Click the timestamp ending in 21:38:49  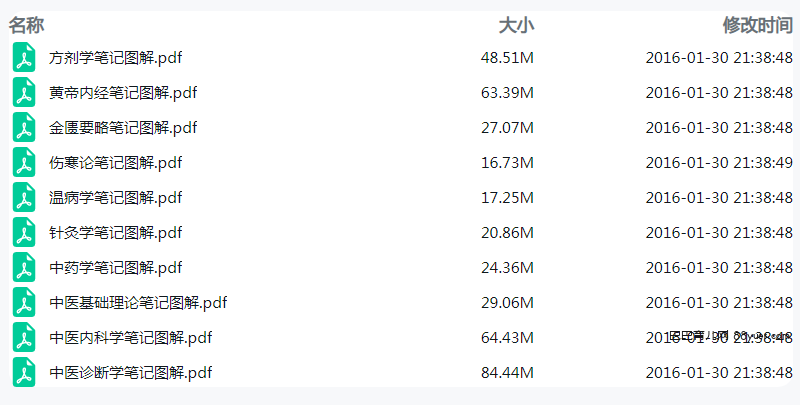(719, 163)
